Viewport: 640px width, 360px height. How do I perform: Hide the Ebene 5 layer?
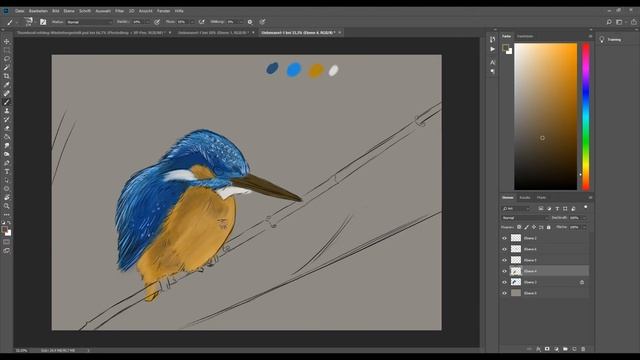click(504, 260)
